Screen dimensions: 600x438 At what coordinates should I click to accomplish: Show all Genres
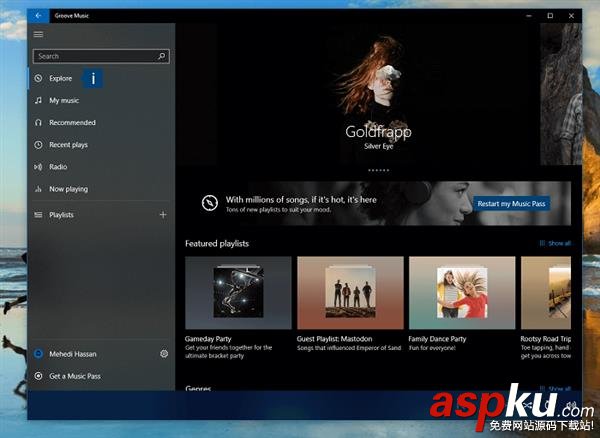[x=555, y=388]
